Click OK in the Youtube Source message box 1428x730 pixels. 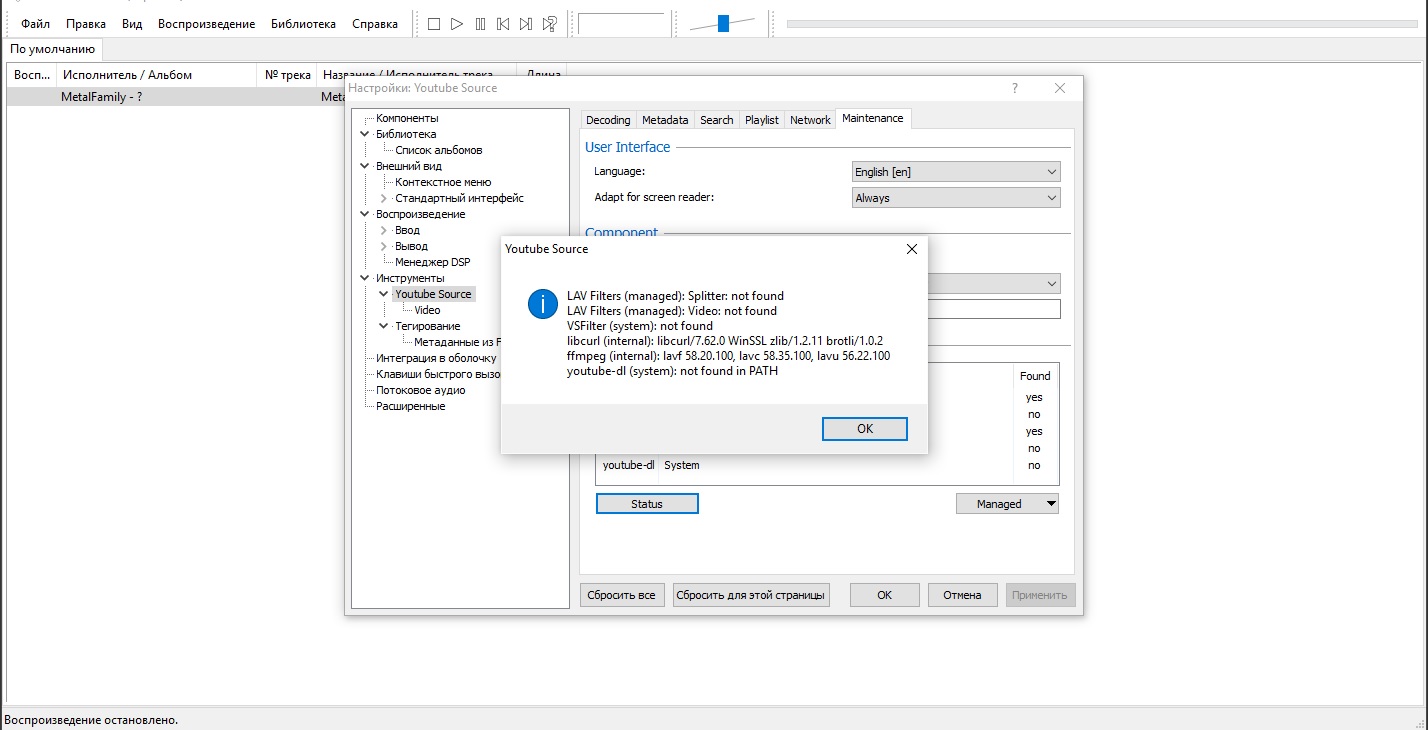(864, 429)
